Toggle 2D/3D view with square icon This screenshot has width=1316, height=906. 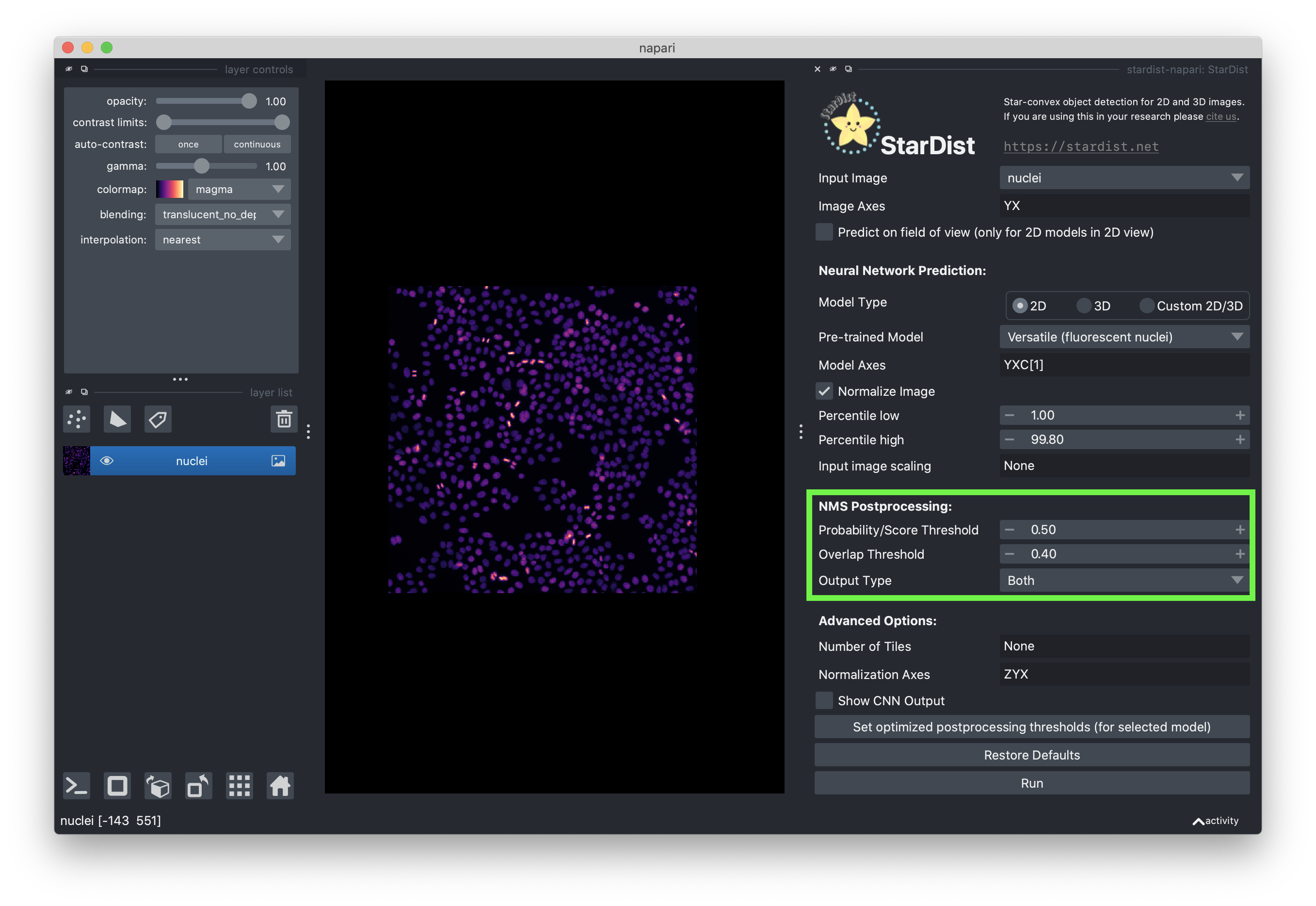[x=117, y=786]
